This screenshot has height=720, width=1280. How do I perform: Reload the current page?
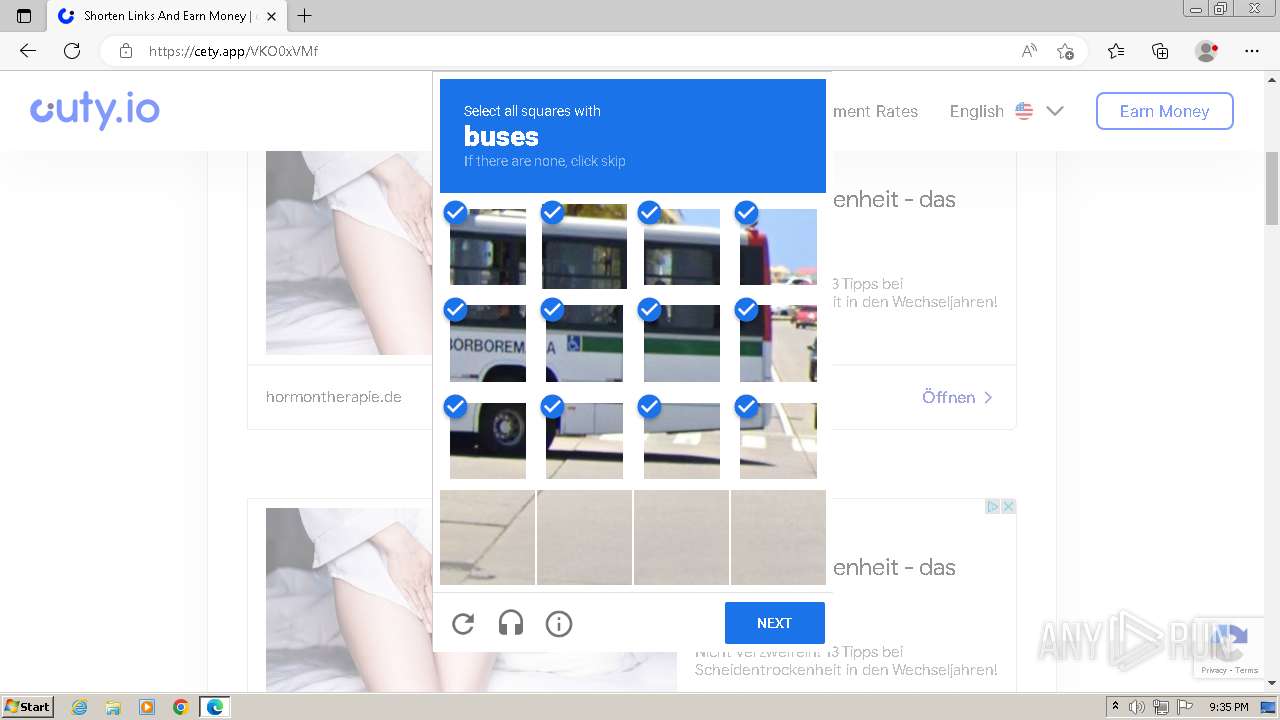(72, 51)
